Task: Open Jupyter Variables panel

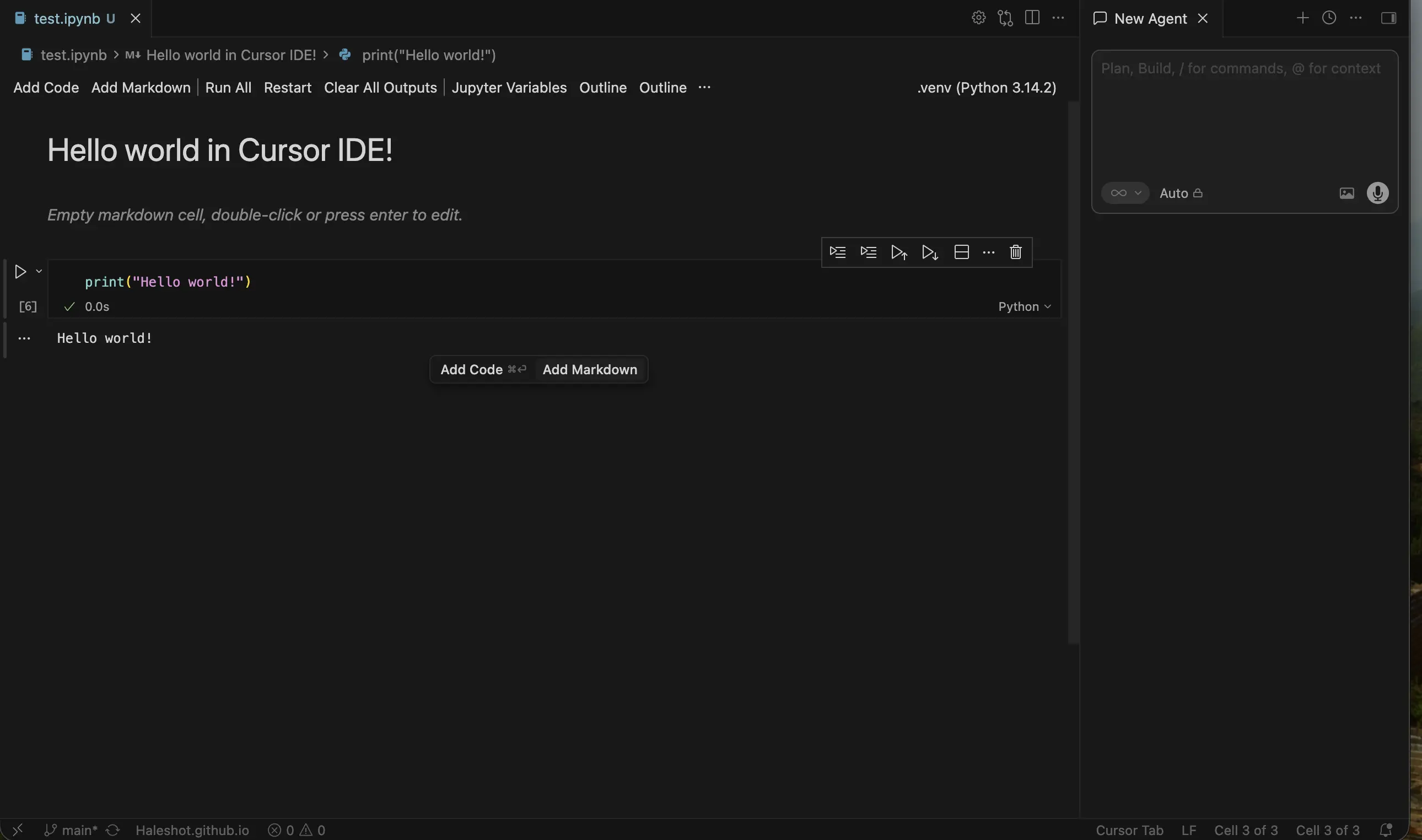Action: pyautogui.click(x=509, y=88)
